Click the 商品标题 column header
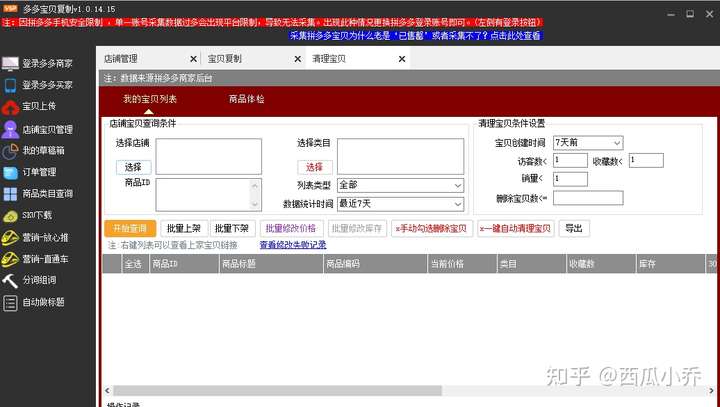Viewport: 720px width, 407px height. point(271,264)
